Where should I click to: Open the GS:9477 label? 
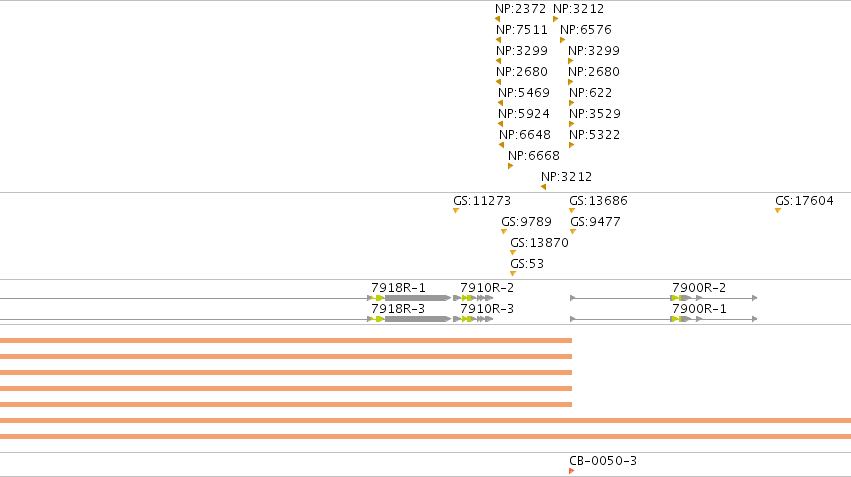point(595,222)
